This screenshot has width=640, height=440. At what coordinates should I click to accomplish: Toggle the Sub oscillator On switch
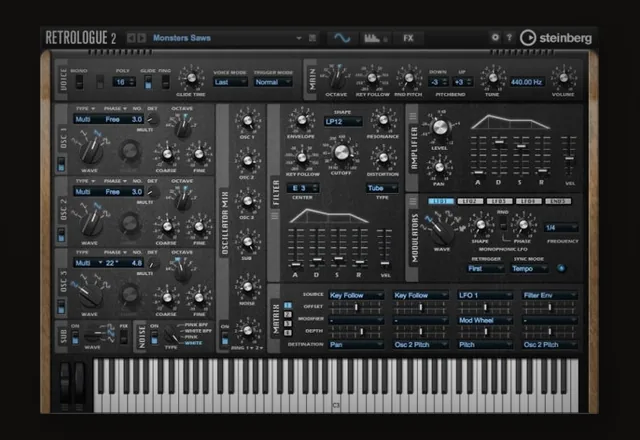click(x=75, y=337)
